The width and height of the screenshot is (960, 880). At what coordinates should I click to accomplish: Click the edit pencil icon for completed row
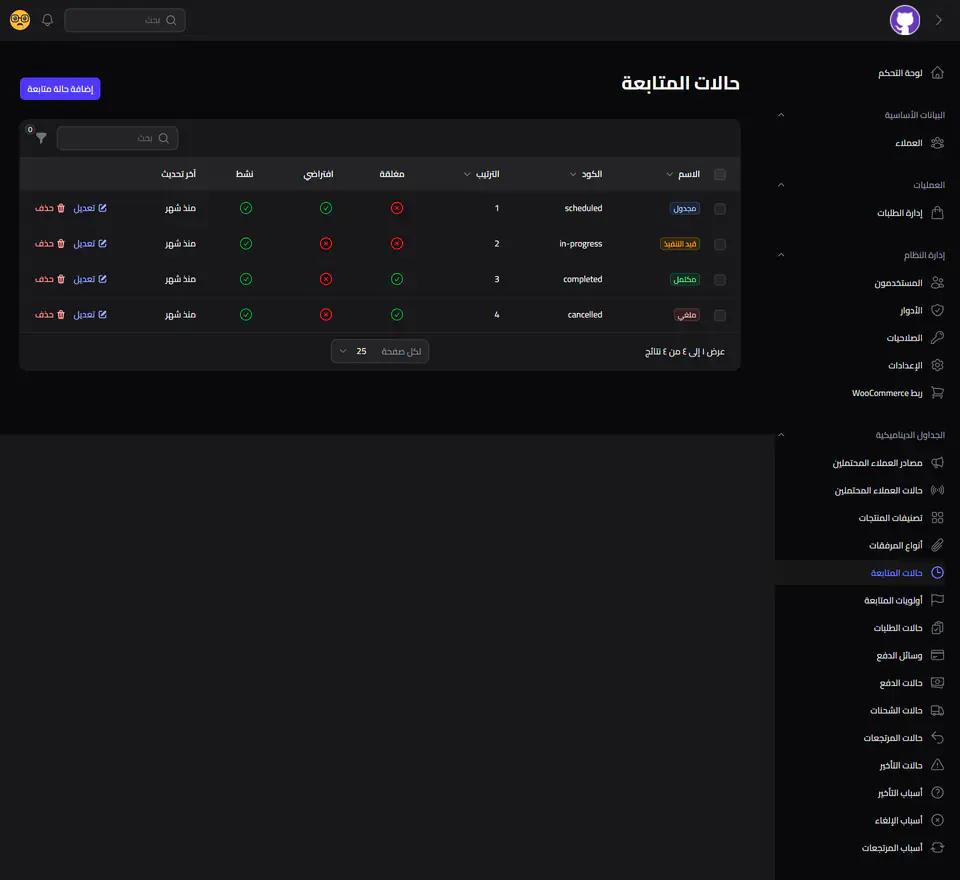pos(102,279)
